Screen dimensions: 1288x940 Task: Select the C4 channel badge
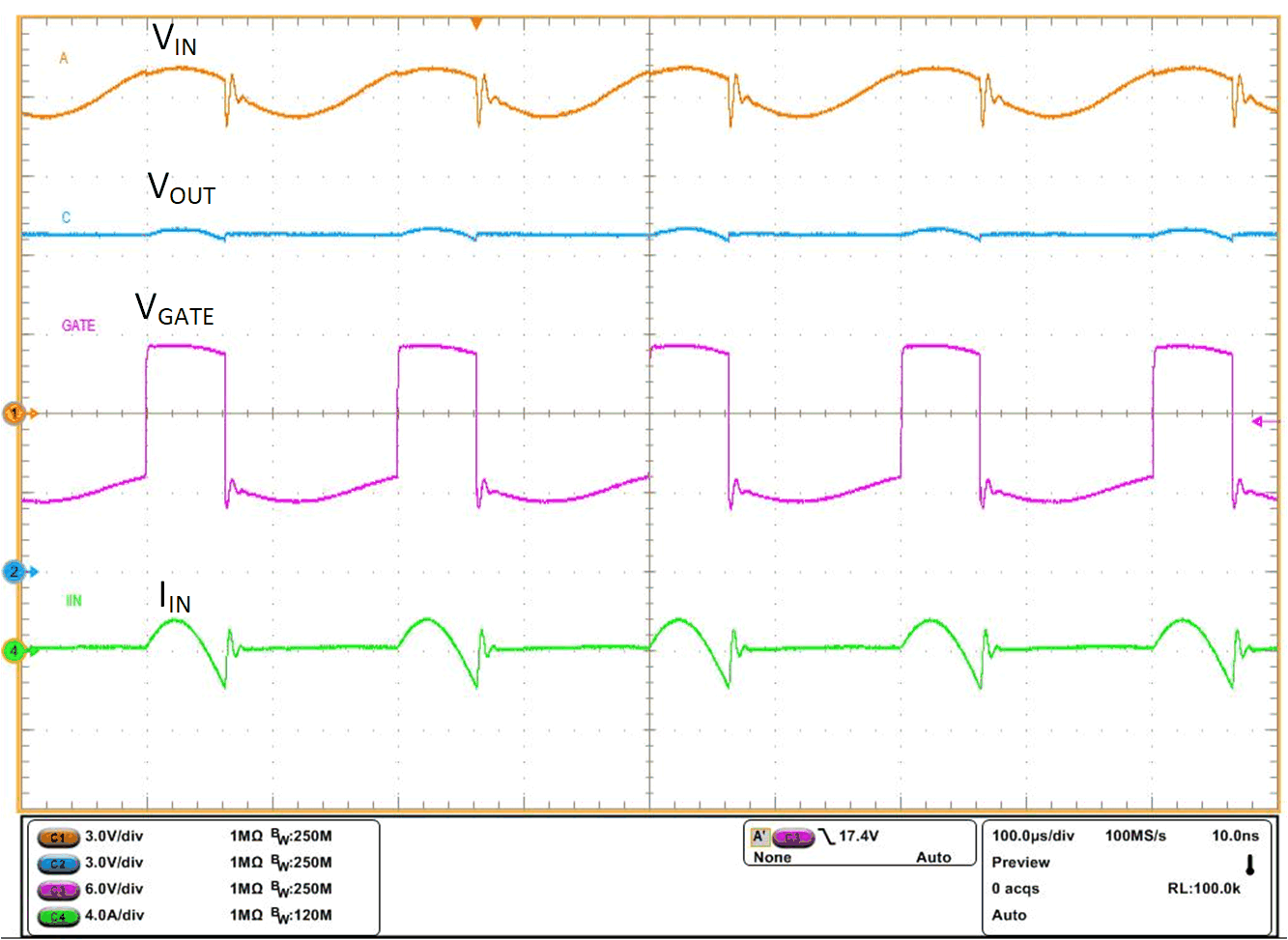[58, 915]
